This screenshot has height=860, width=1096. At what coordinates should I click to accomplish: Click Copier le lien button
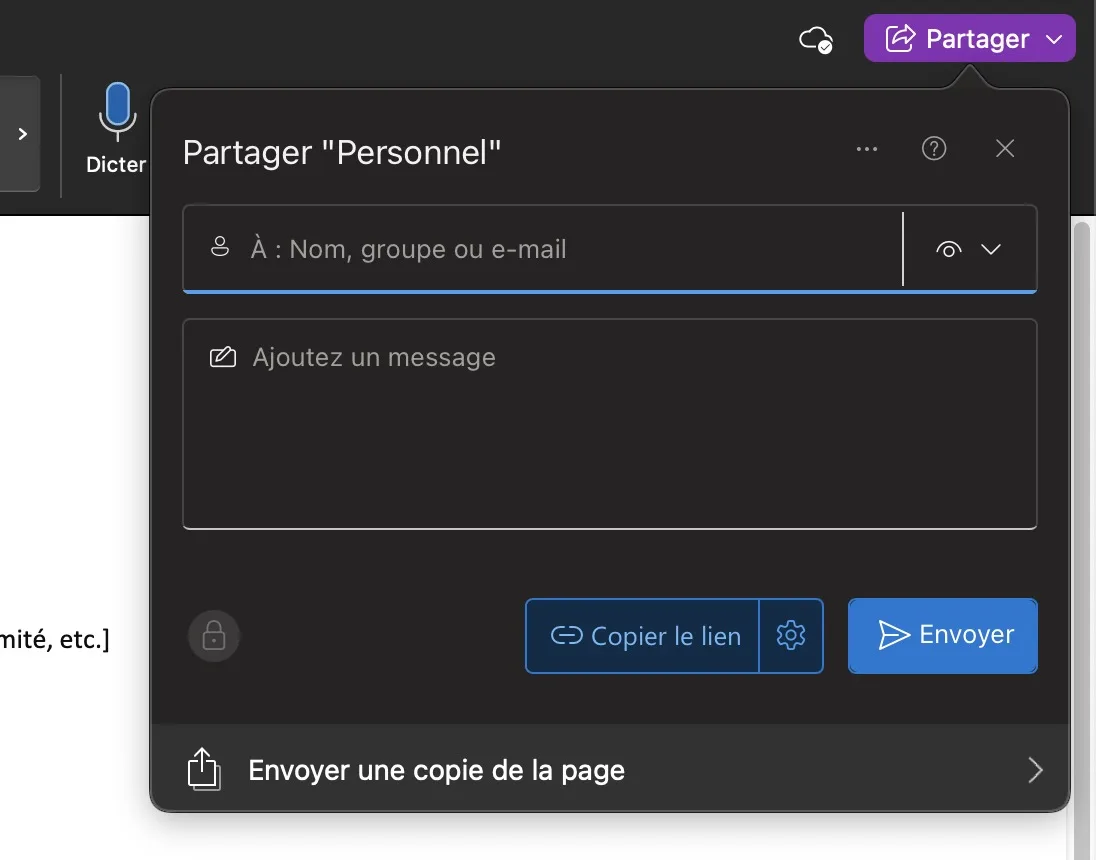[x=644, y=636]
